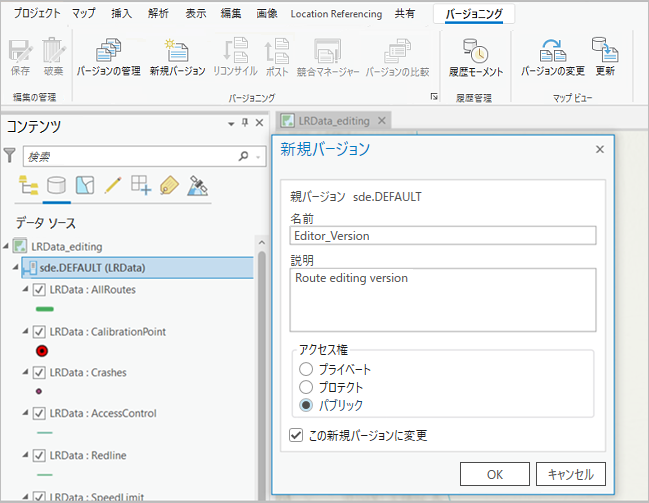Image resolution: width=649 pixels, height=503 pixels.
Task: Collapse the LRData : Redline layer
Action: click(25, 455)
